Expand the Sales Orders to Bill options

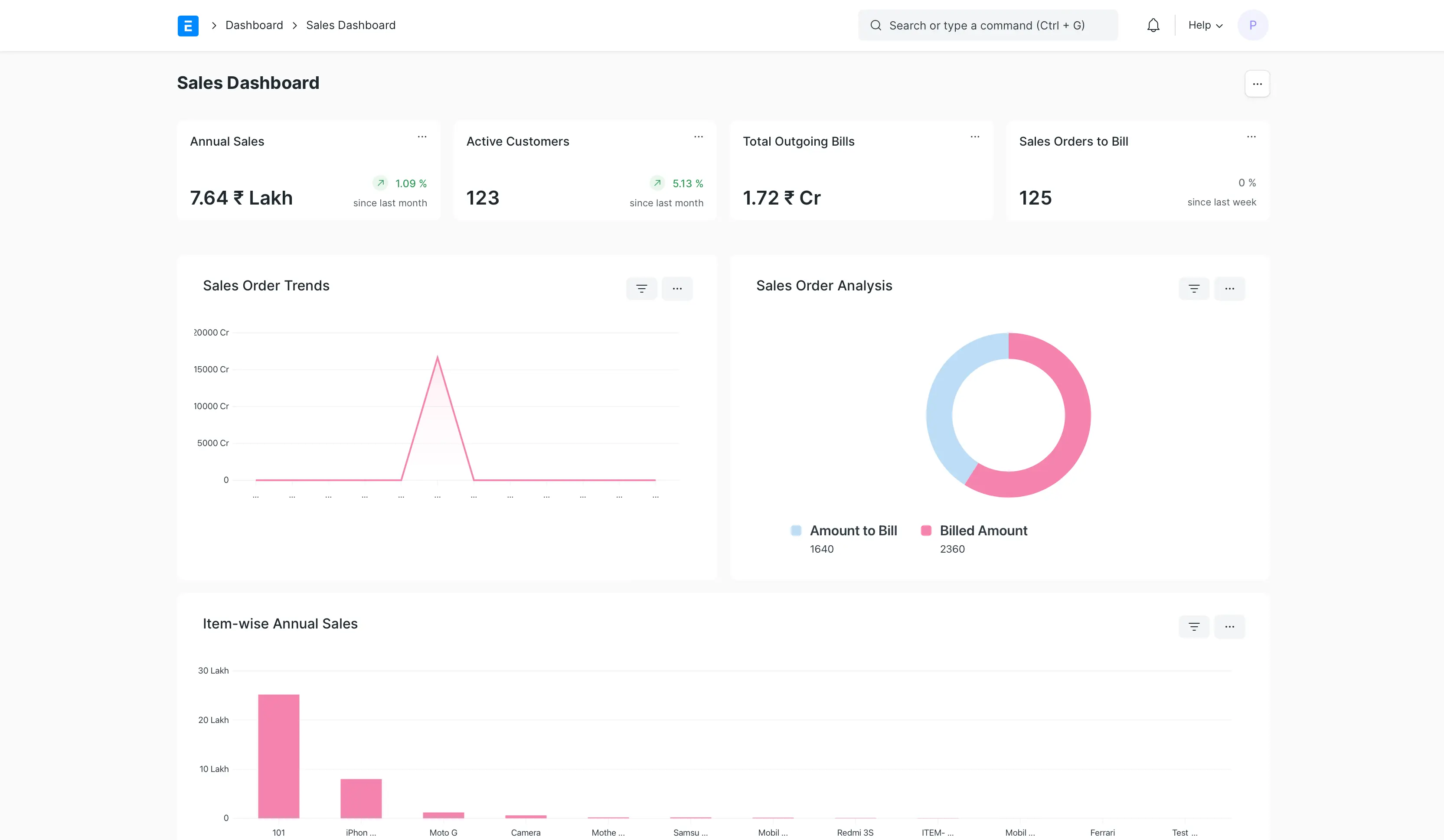point(1251,136)
